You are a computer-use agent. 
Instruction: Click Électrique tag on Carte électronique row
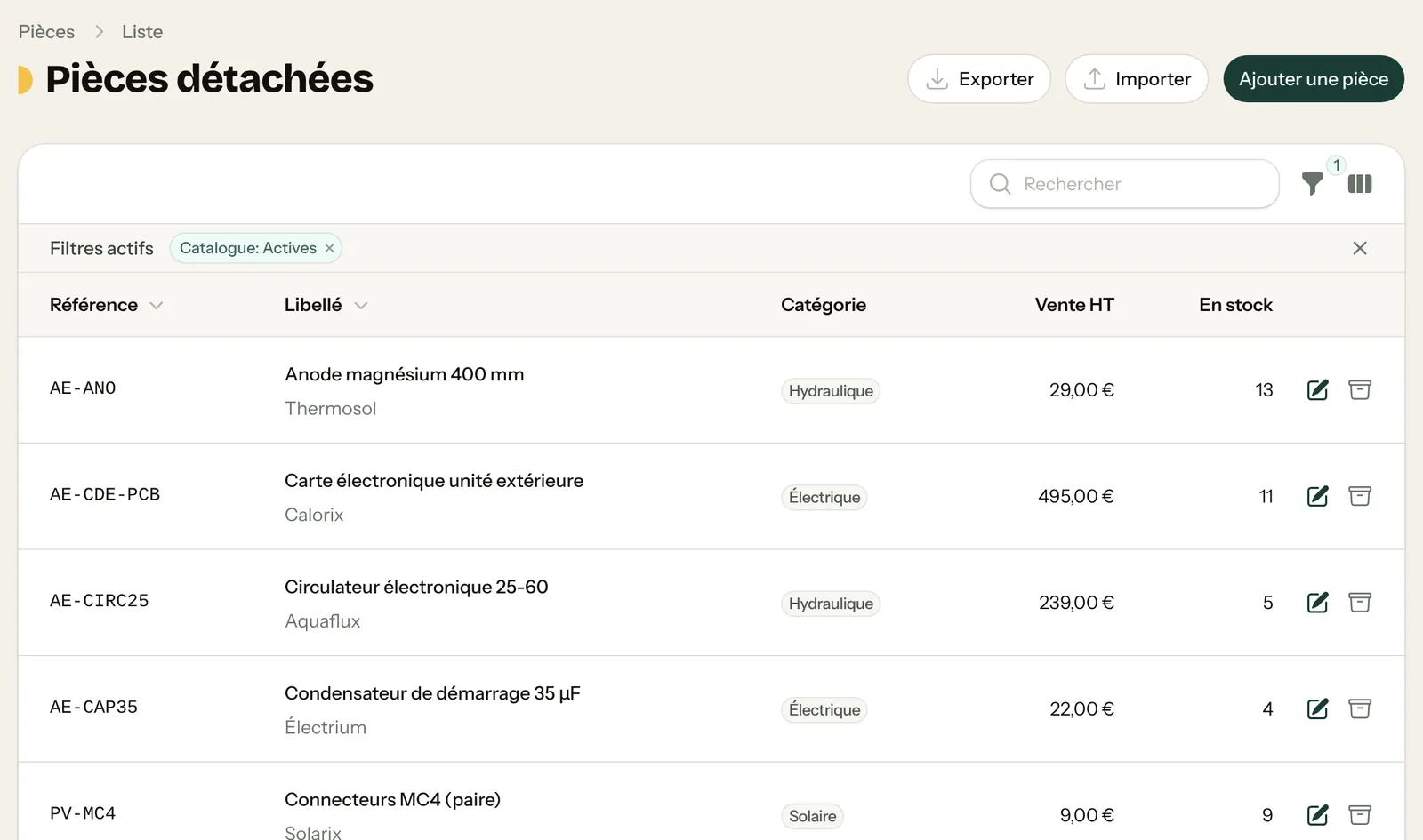click(824, 497)
